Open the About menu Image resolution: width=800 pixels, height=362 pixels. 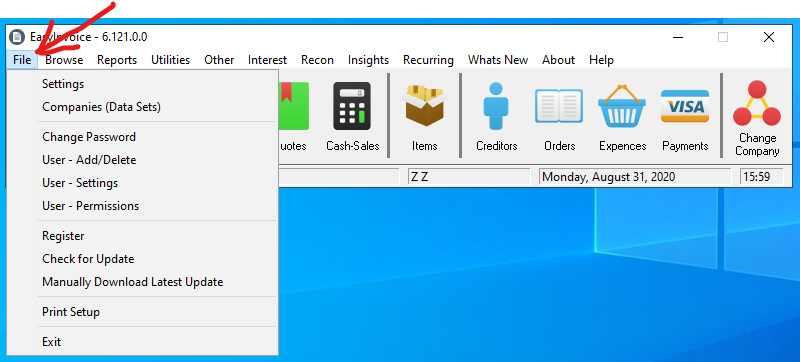(x=558, y=60)
